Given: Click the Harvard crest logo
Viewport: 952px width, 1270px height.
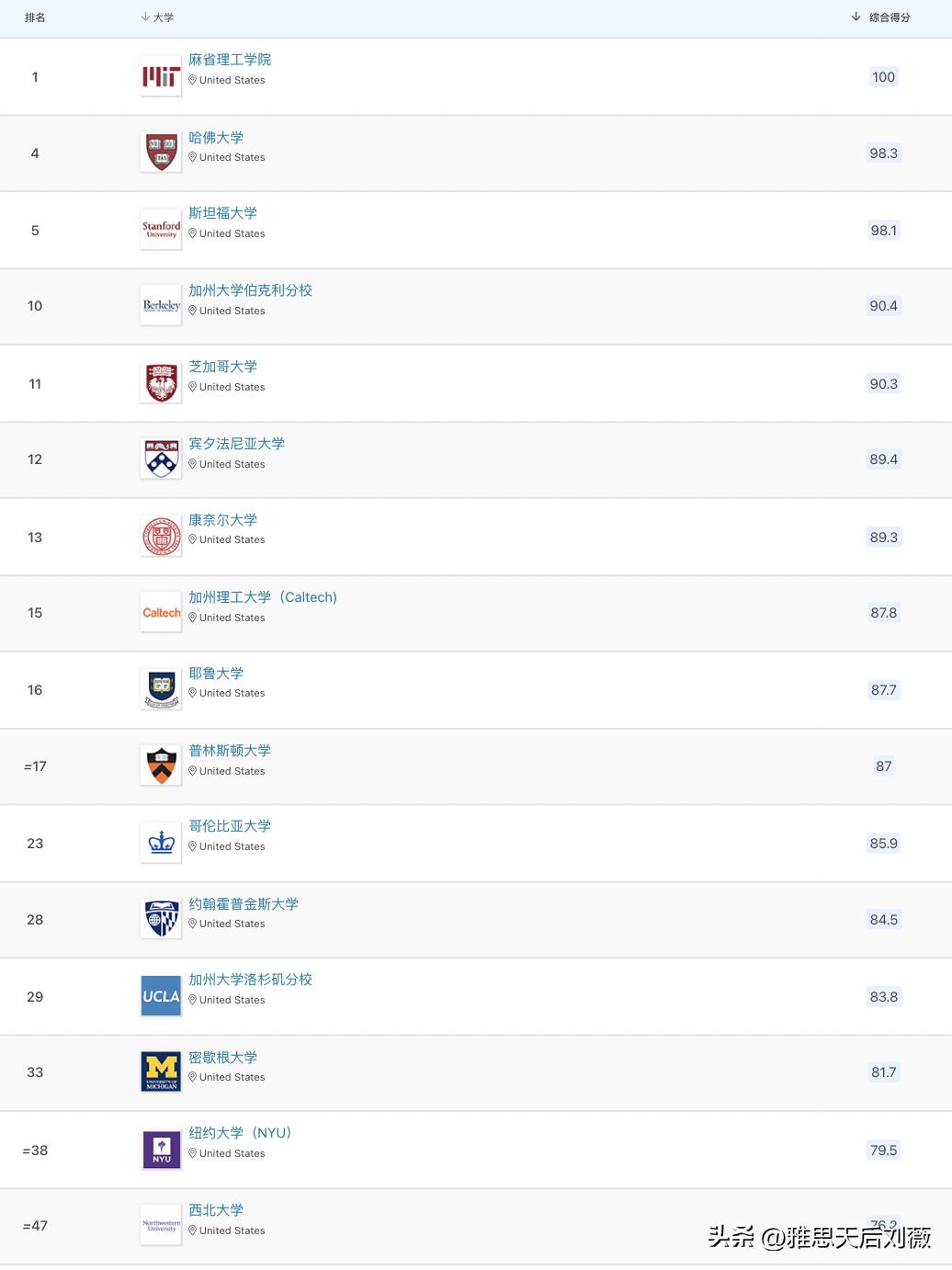Looking at the screenshot, I should point(161,153).
